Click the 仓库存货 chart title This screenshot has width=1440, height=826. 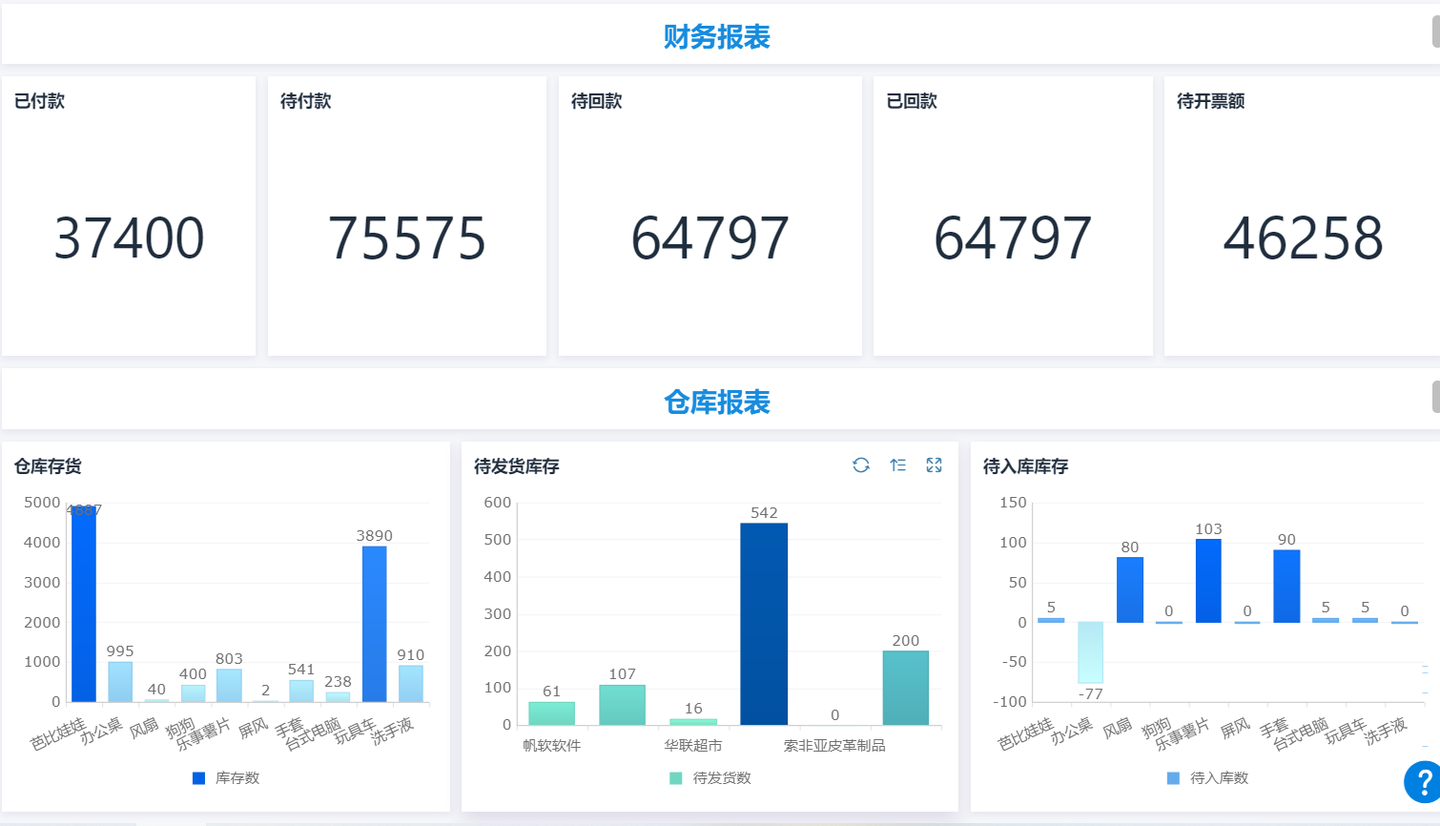48,466
